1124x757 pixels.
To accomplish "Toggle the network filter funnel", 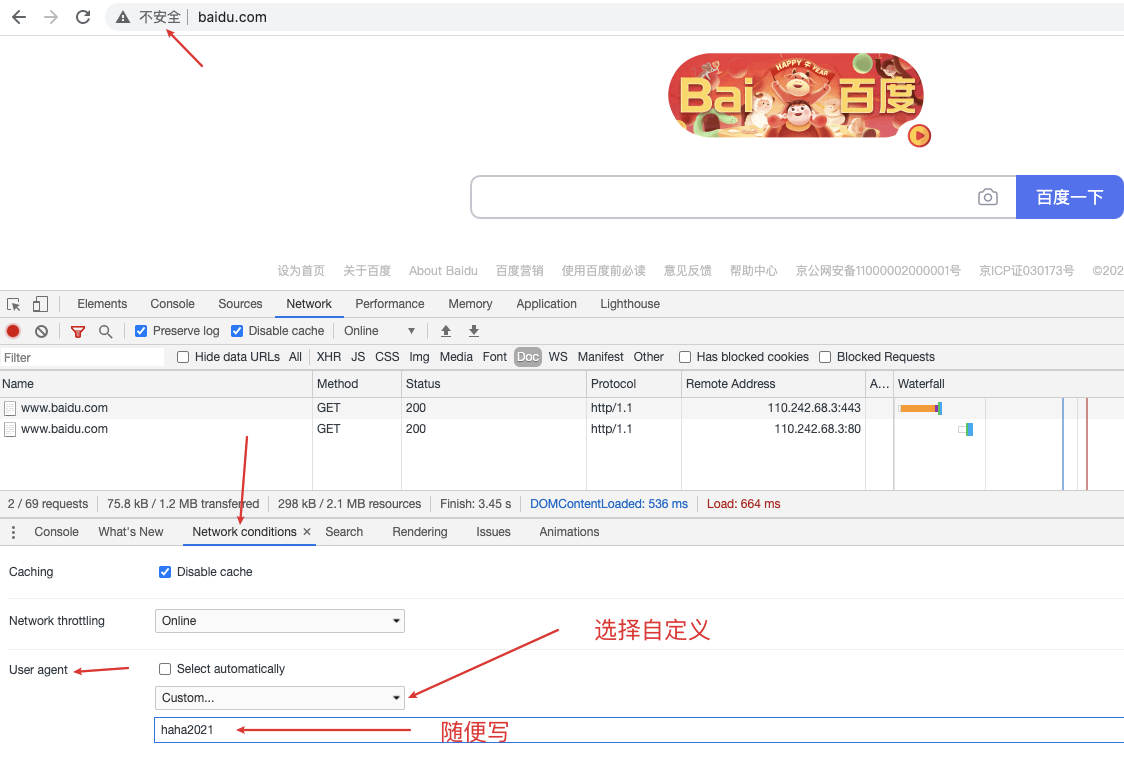I will [77, 331].
